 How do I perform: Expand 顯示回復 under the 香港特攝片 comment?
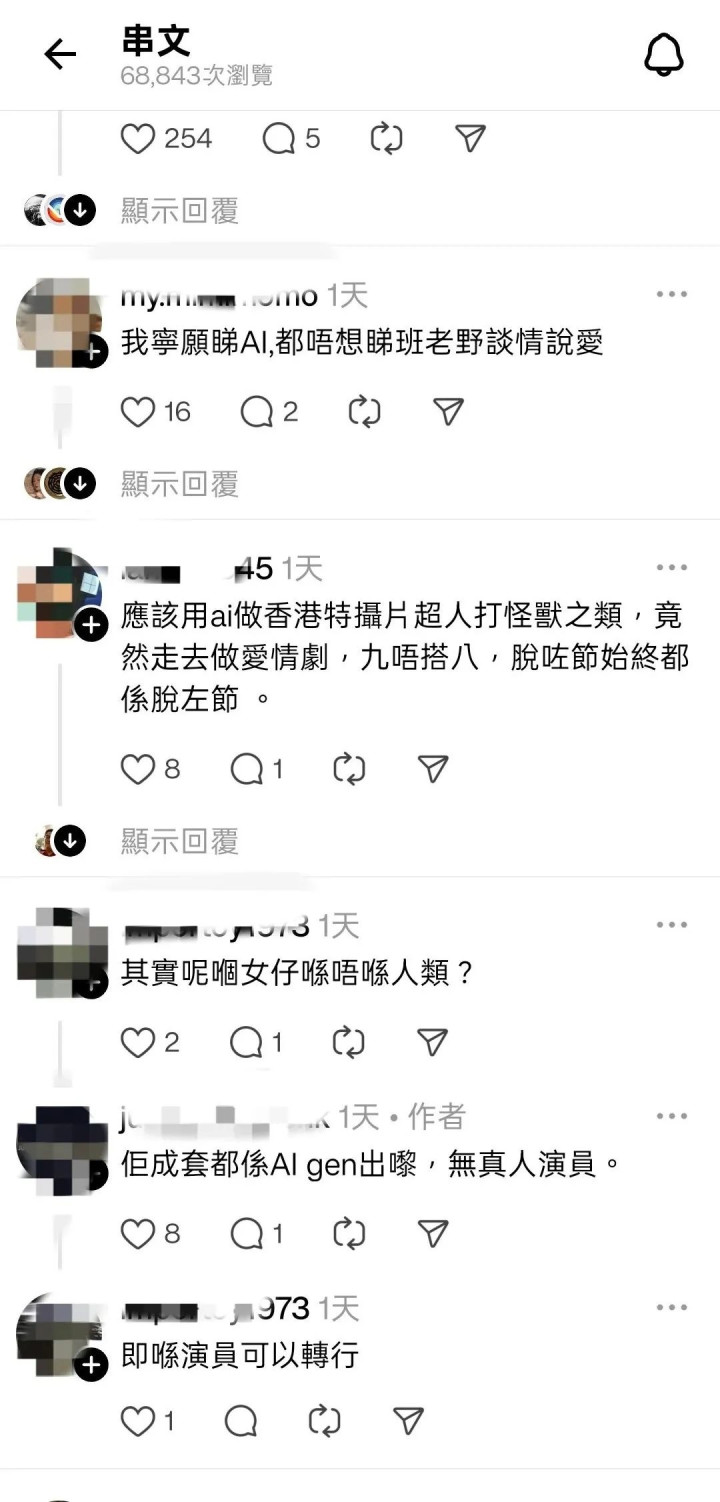pyautogui.click(x=180, y=842)
